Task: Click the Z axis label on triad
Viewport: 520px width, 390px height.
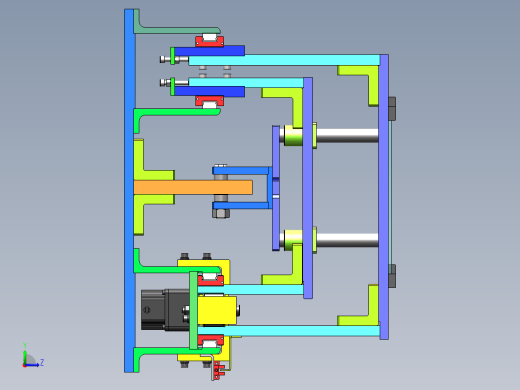Action: pyautogui.click(x=42, y=362)
